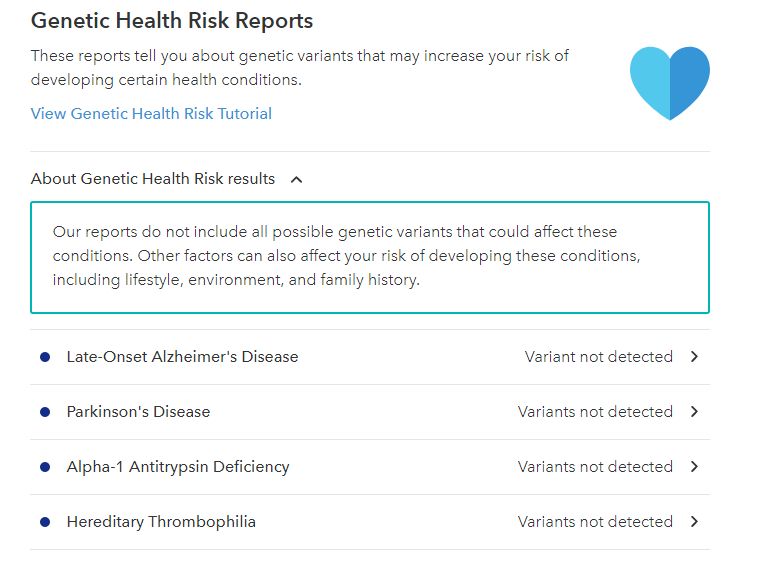Click the dot beside Parkinson's Disease

pyautogui.click(x=45, y=412)
